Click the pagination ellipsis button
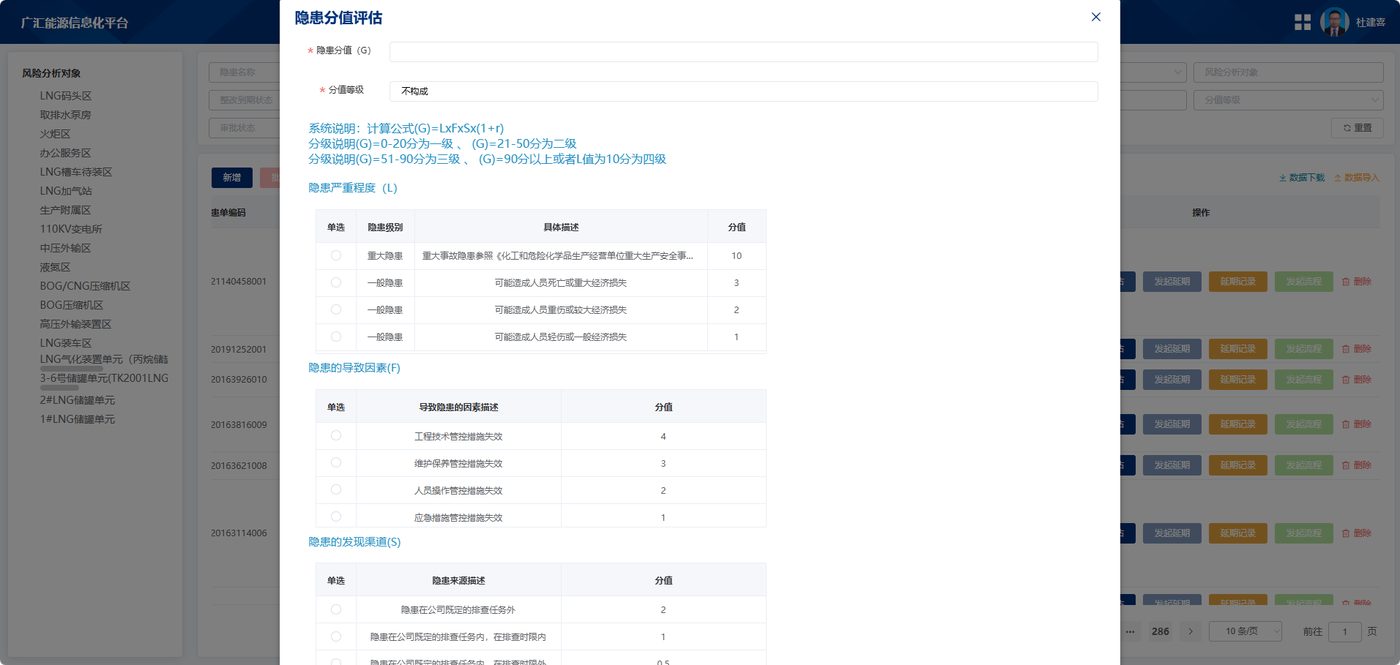 point(1130,632)
